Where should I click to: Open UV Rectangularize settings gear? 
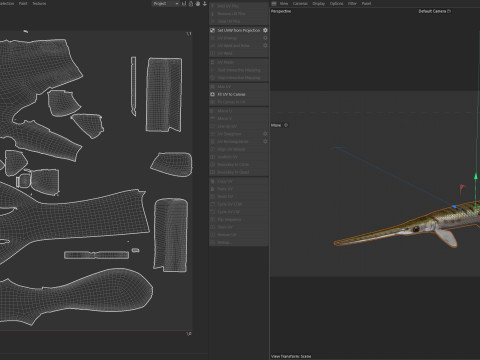(265, 142)
